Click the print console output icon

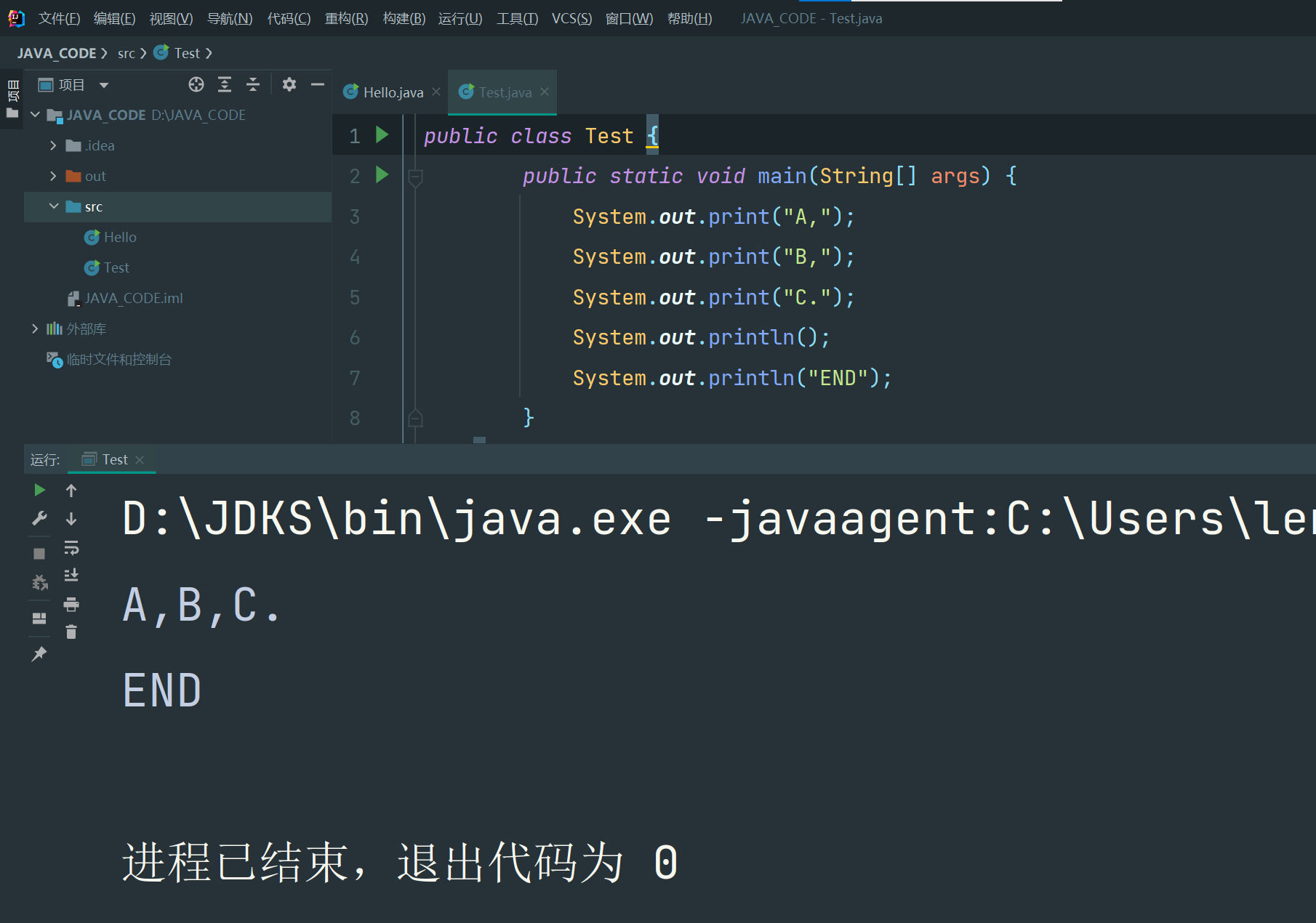pos(71,604)
